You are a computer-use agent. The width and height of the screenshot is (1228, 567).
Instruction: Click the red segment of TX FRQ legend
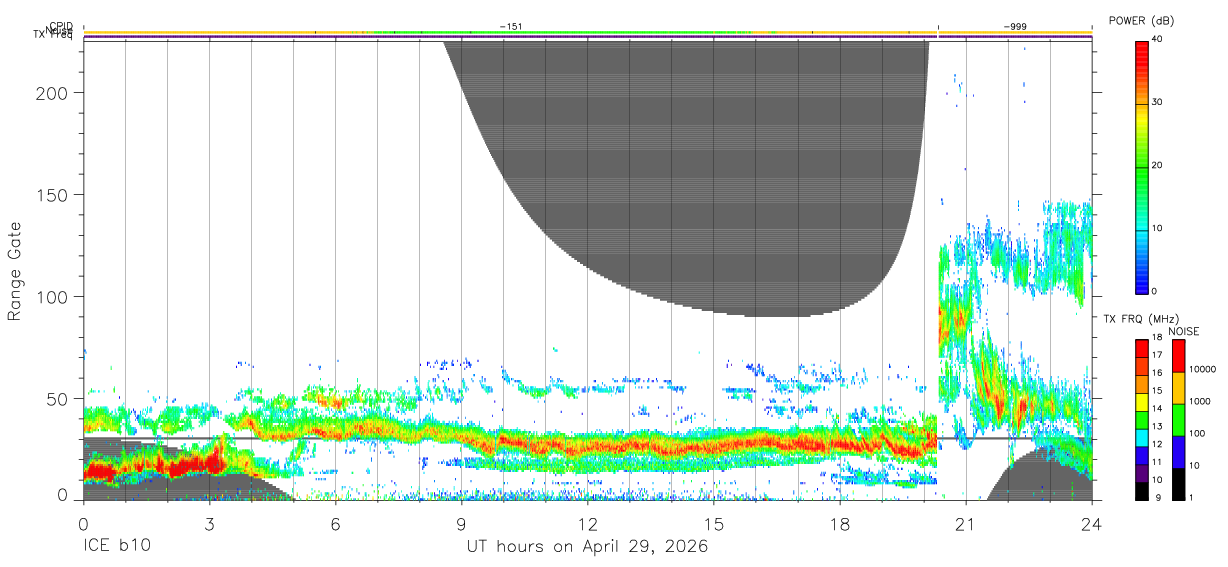coord(1141,349)
